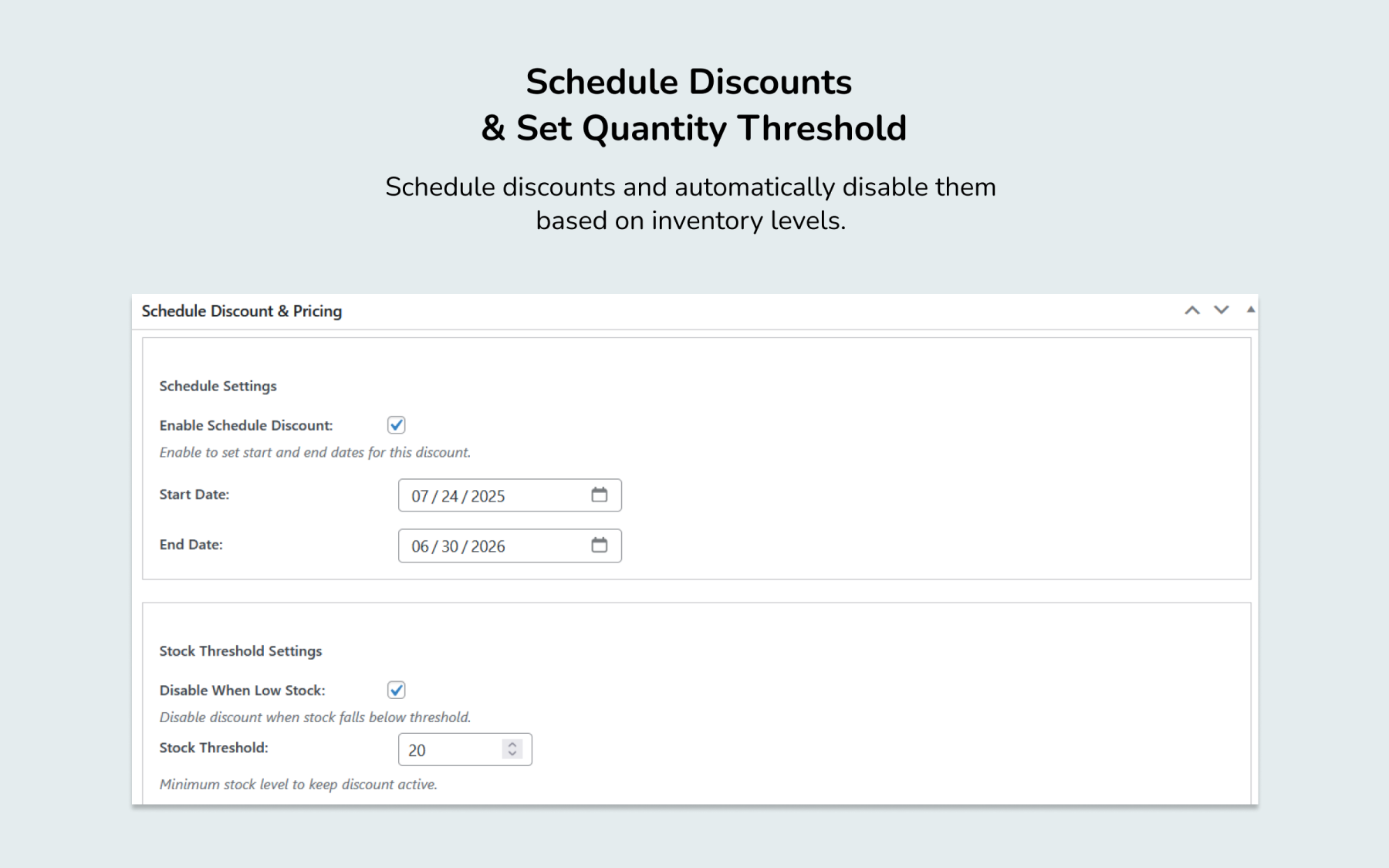Select the year 2025 in Start Date
This screenshot has width=1389, height=868.
(x=488, y=496)
